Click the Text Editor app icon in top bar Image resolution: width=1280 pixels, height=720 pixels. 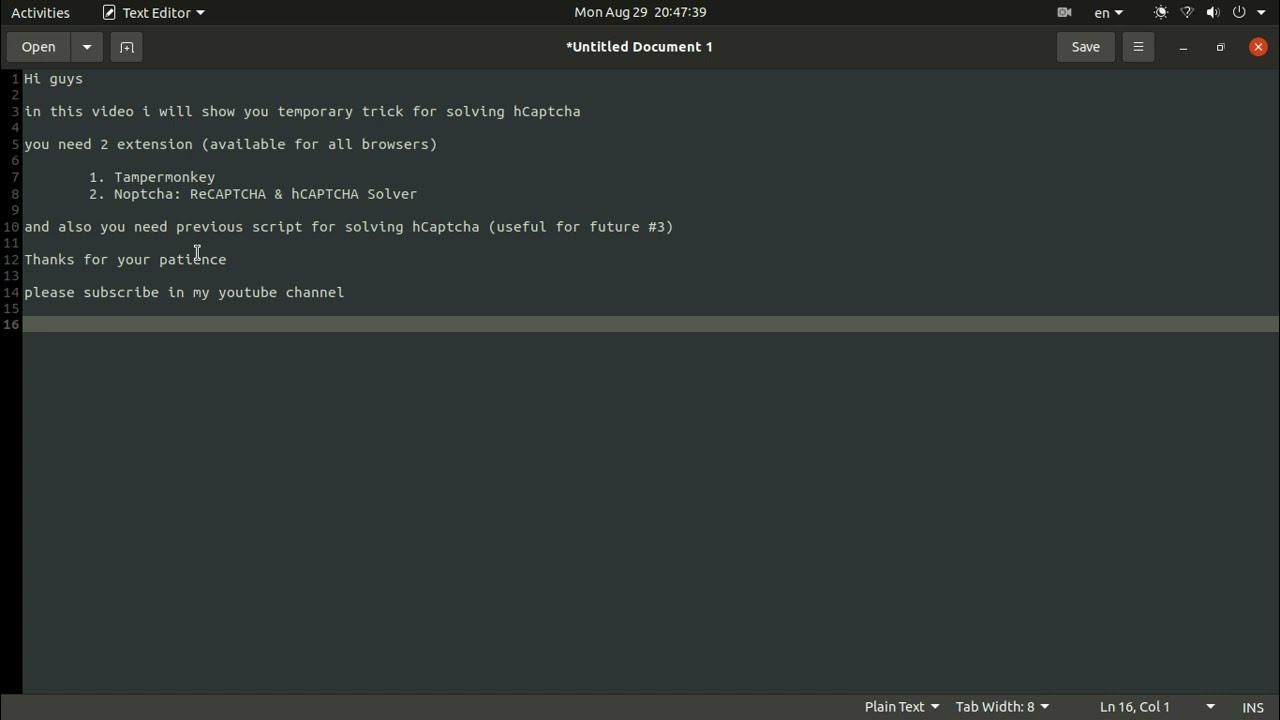109,13
